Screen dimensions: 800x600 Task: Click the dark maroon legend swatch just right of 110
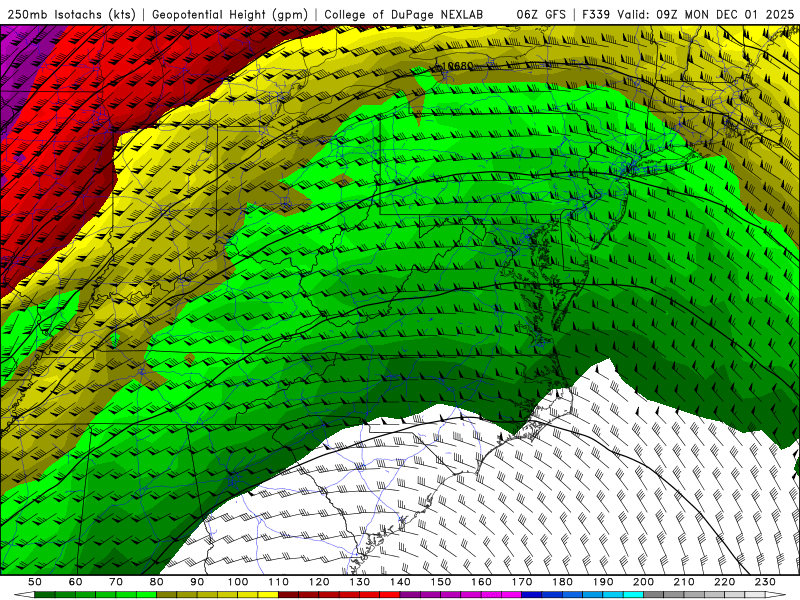tap(288, 595)
